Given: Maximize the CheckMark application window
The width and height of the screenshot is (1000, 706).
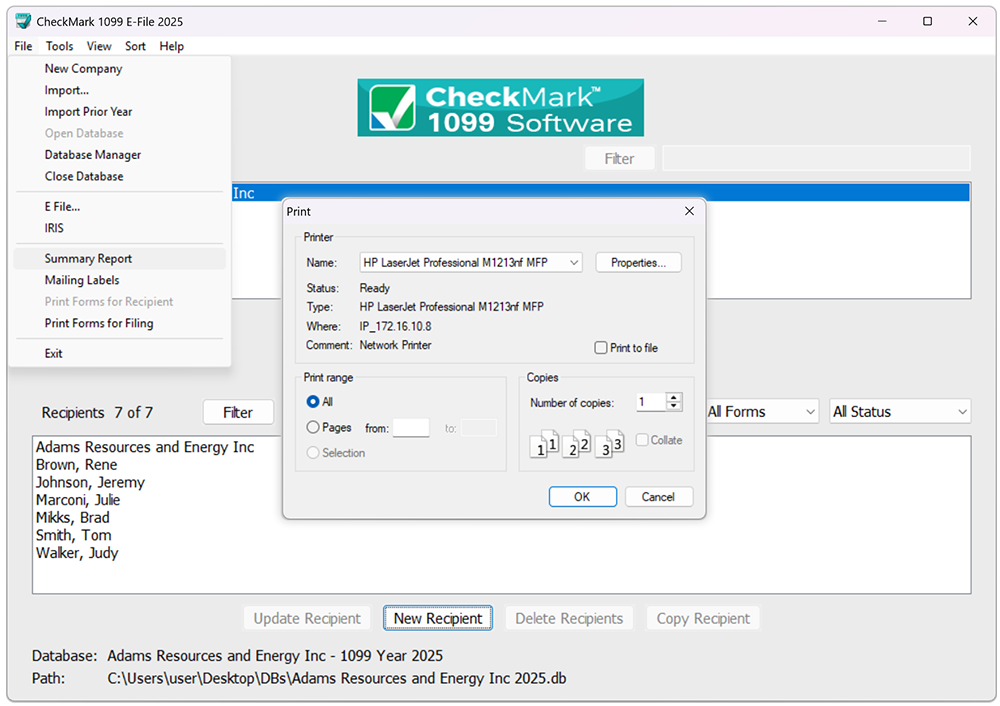Looking at the screenshot, I should tap(927, 21).
